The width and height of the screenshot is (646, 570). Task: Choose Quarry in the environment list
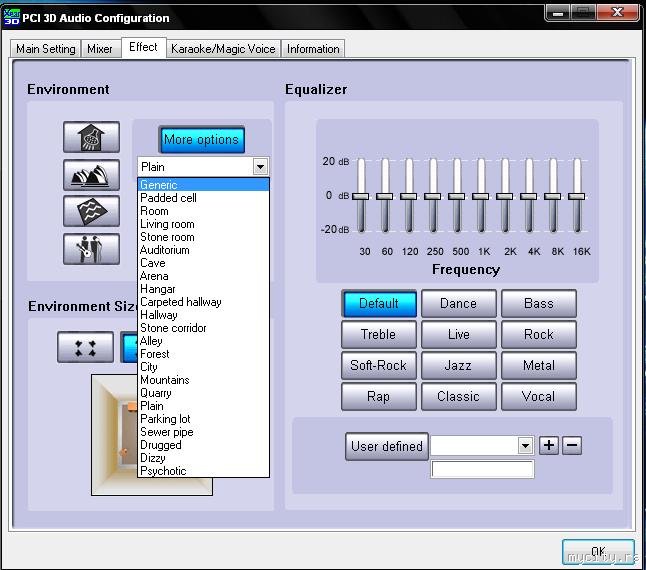click(204, 393)
